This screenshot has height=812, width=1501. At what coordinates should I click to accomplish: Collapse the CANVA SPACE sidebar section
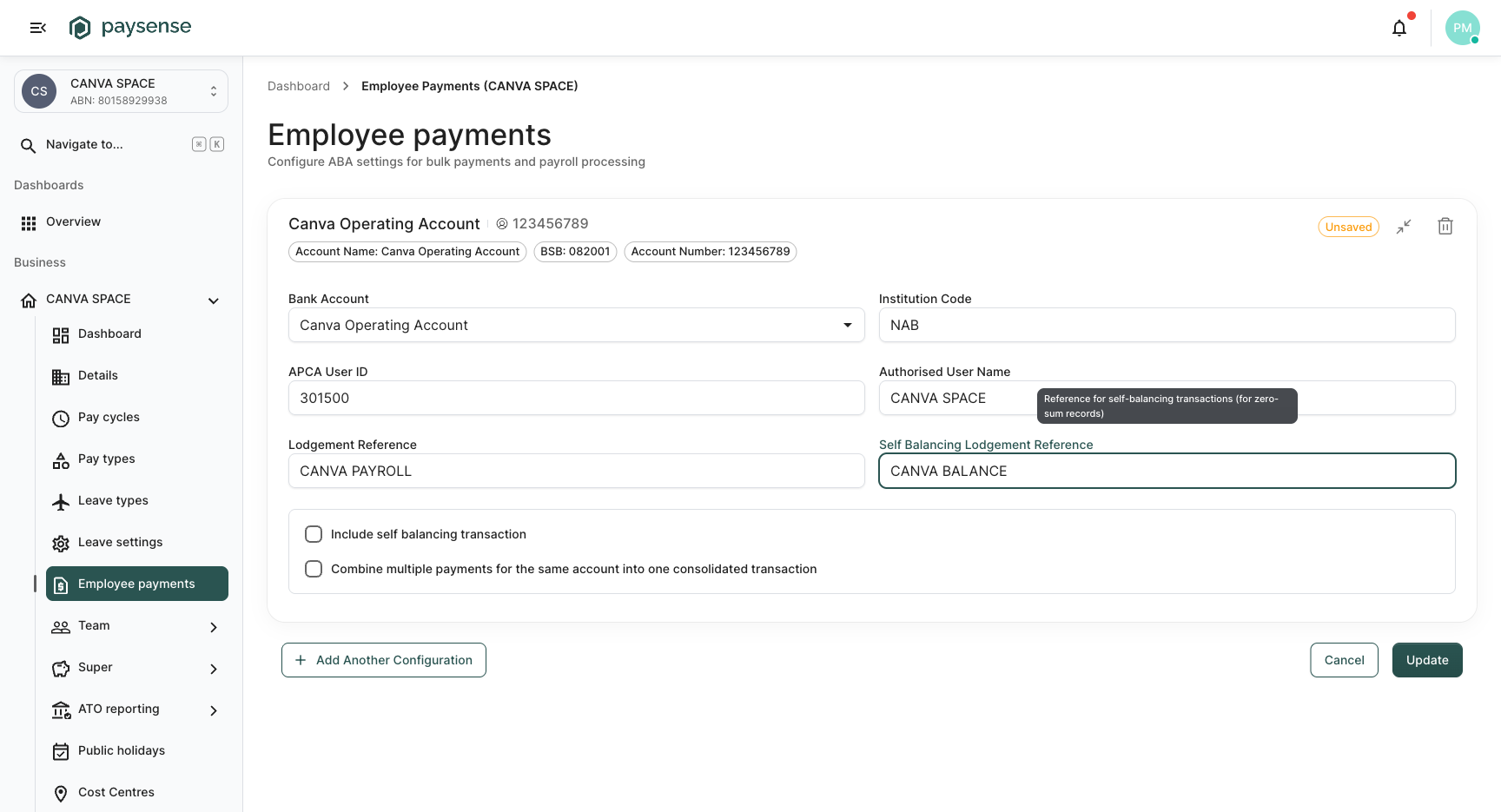(x=214, y=301)
